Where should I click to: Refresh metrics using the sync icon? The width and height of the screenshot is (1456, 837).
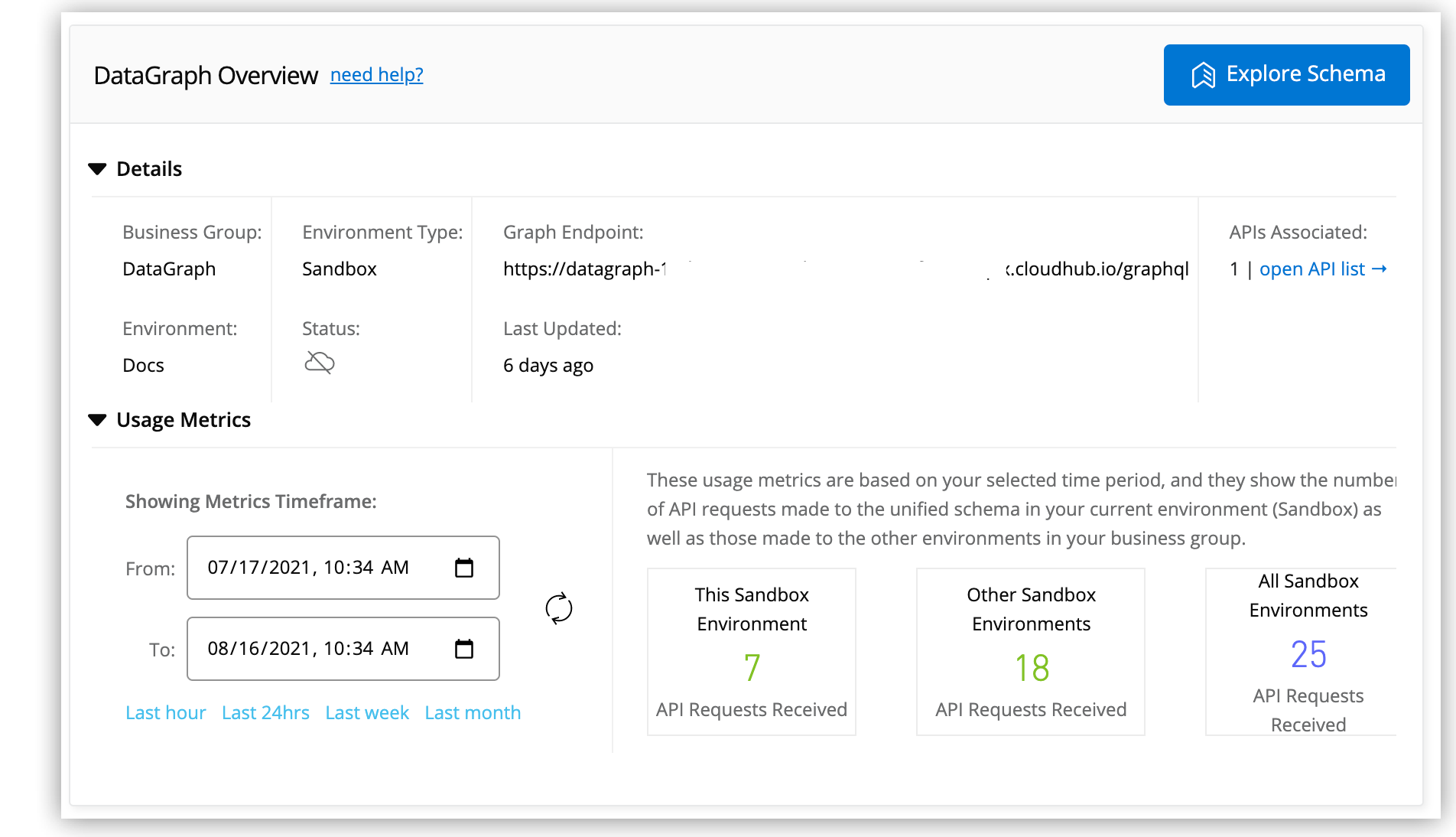[557, 608]
